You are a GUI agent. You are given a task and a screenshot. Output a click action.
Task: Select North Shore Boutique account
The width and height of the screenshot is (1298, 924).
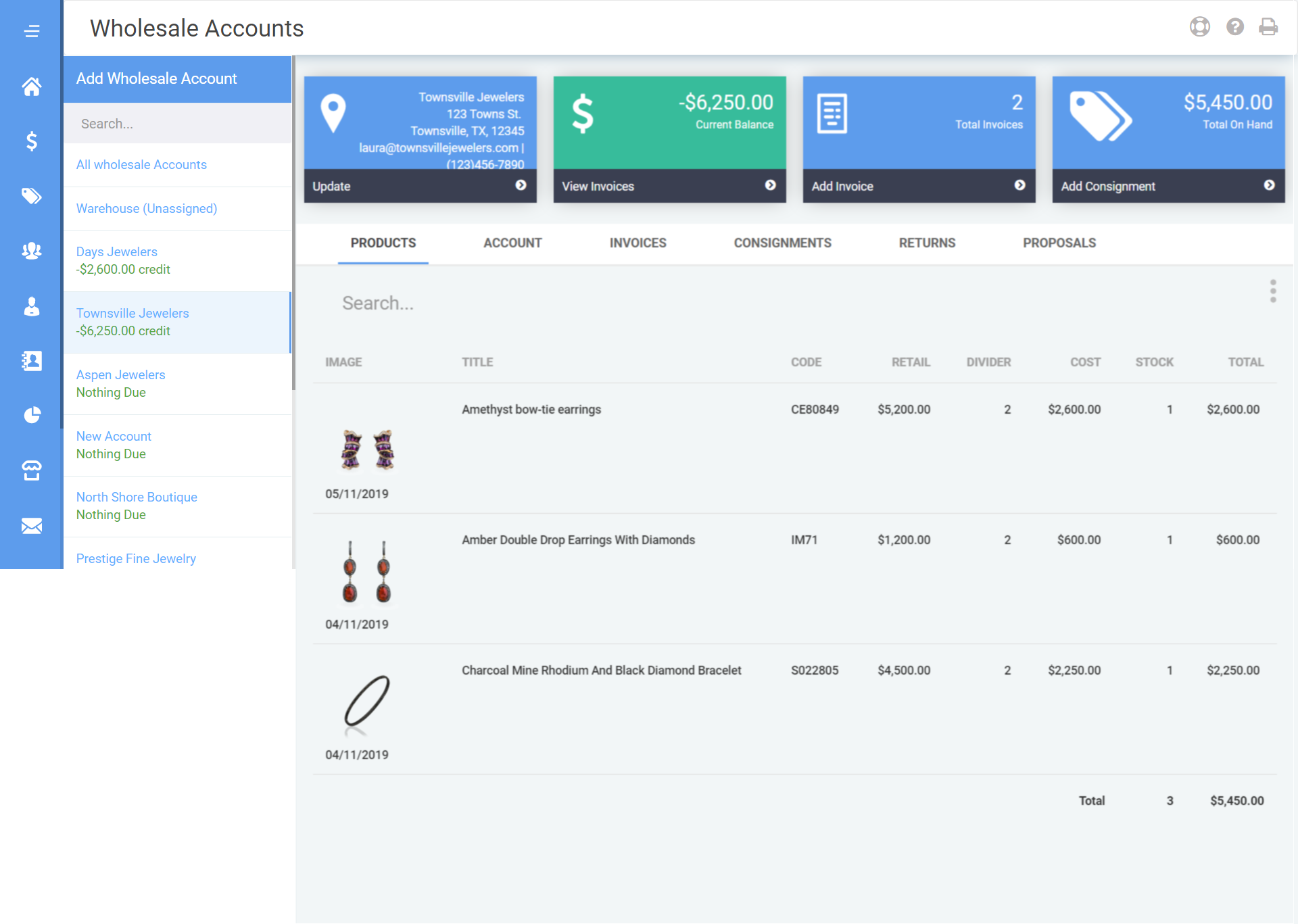177,506
